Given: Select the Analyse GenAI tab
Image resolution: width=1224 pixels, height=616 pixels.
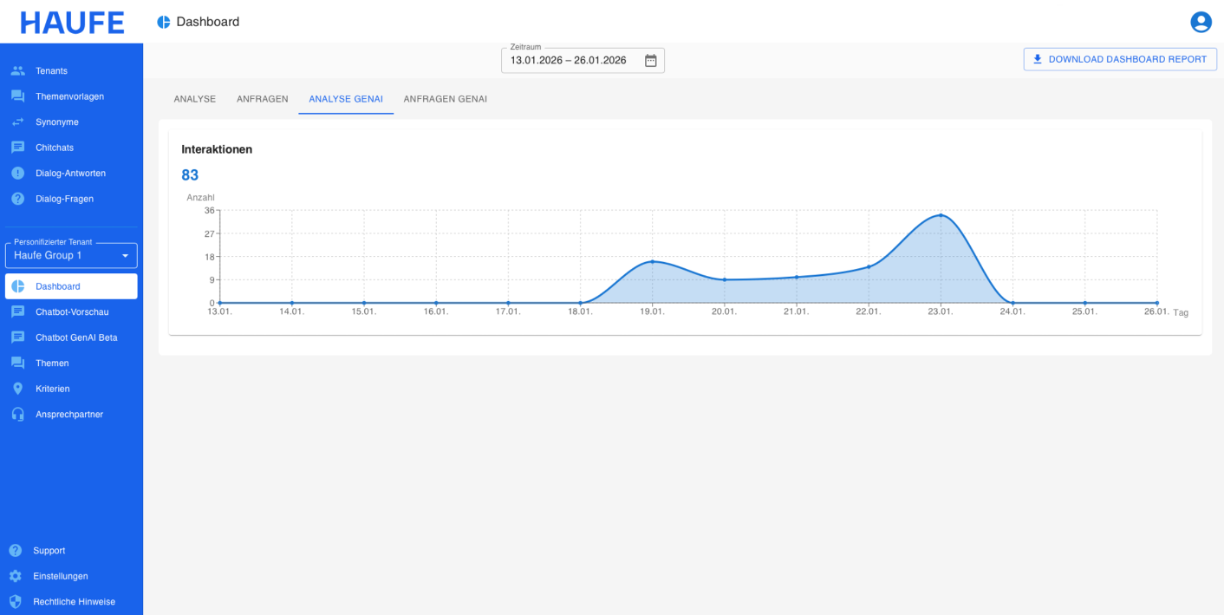Looking at the screenshot, I should [346, 99].
